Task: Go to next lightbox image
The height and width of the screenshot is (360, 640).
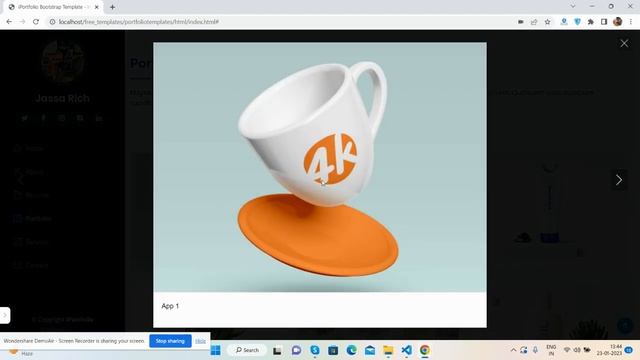Action: (619, 180)
